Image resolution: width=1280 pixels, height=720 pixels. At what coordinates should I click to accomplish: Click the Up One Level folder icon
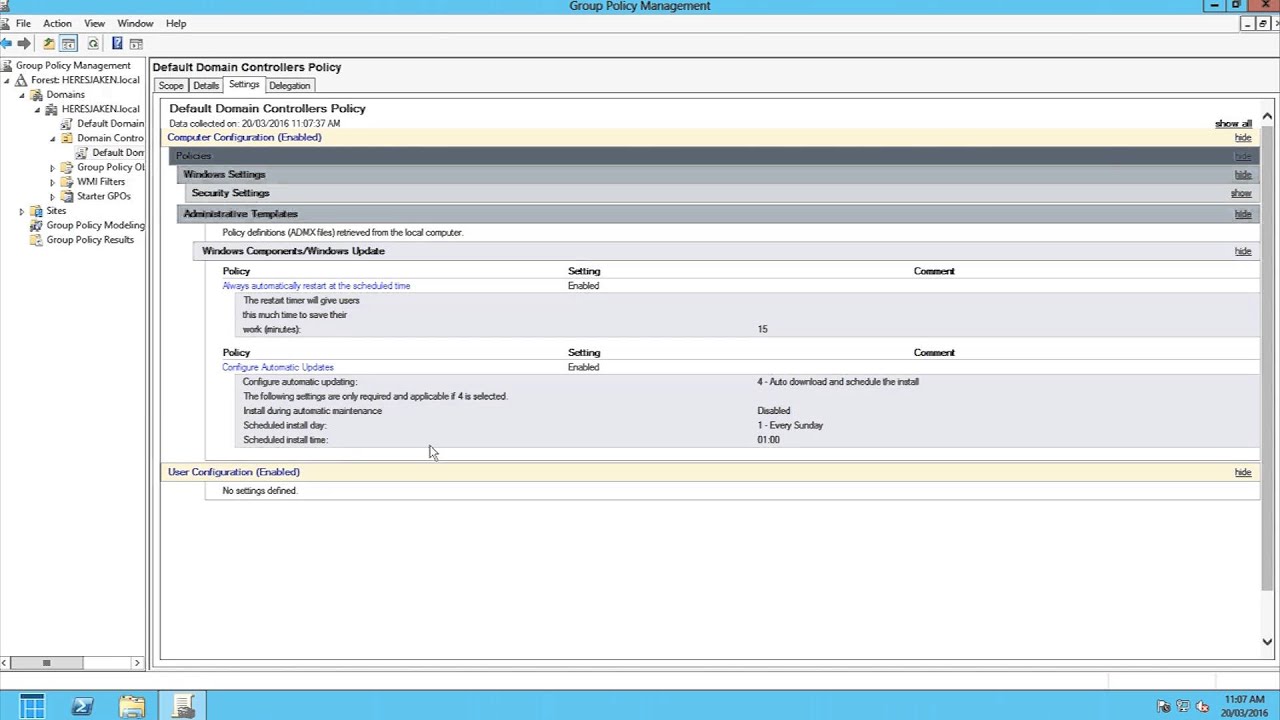click(x=48, y=43)
